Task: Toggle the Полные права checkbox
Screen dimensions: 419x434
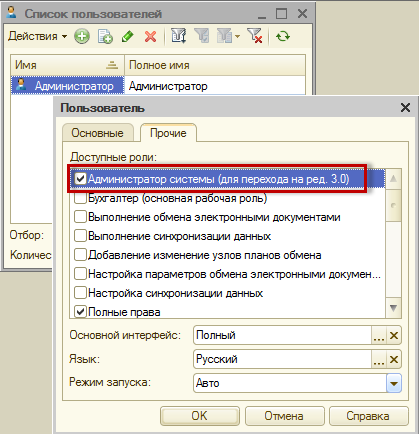Action: coord(80,312)
